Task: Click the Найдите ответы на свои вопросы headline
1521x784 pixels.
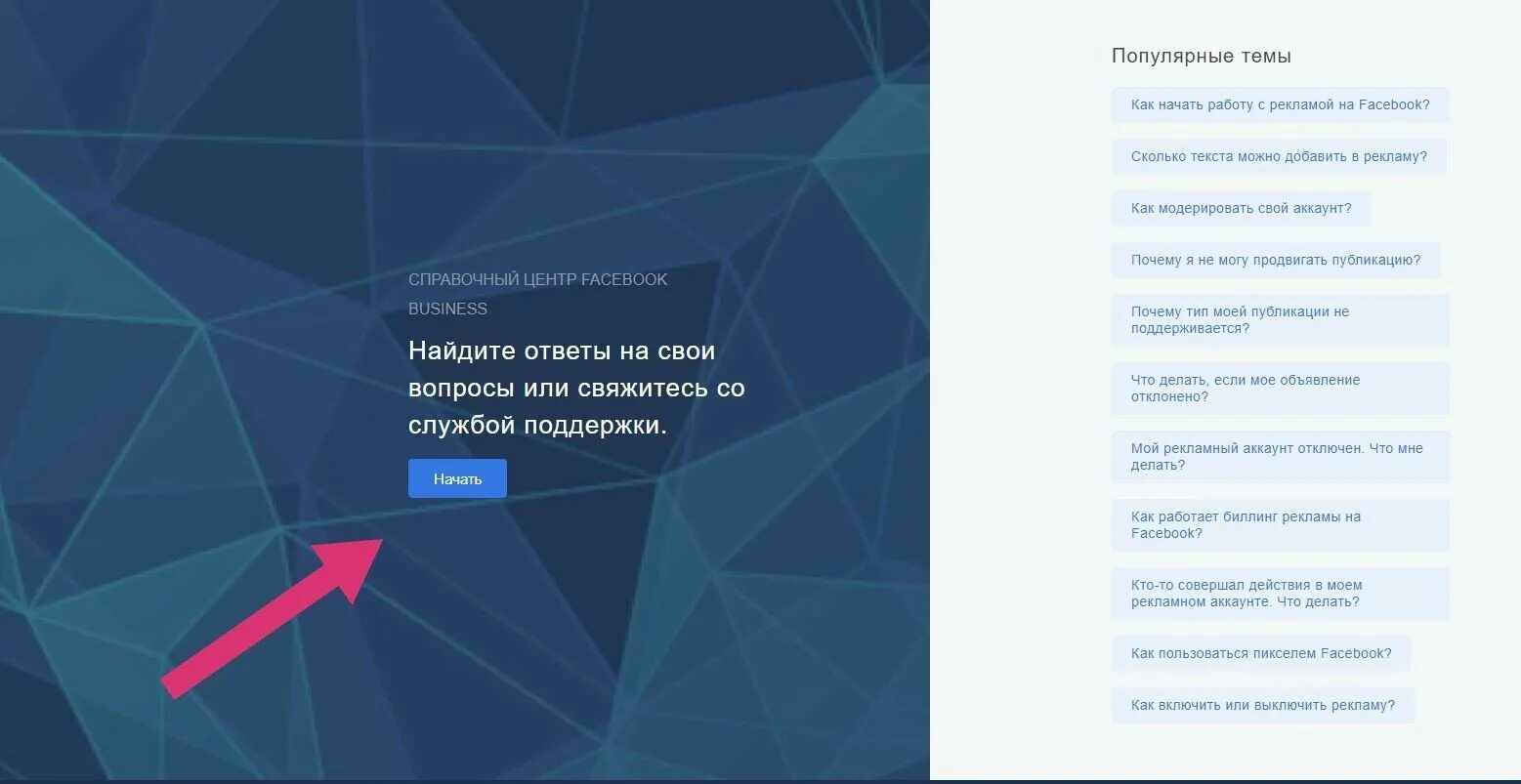Action: pos(576,388)
